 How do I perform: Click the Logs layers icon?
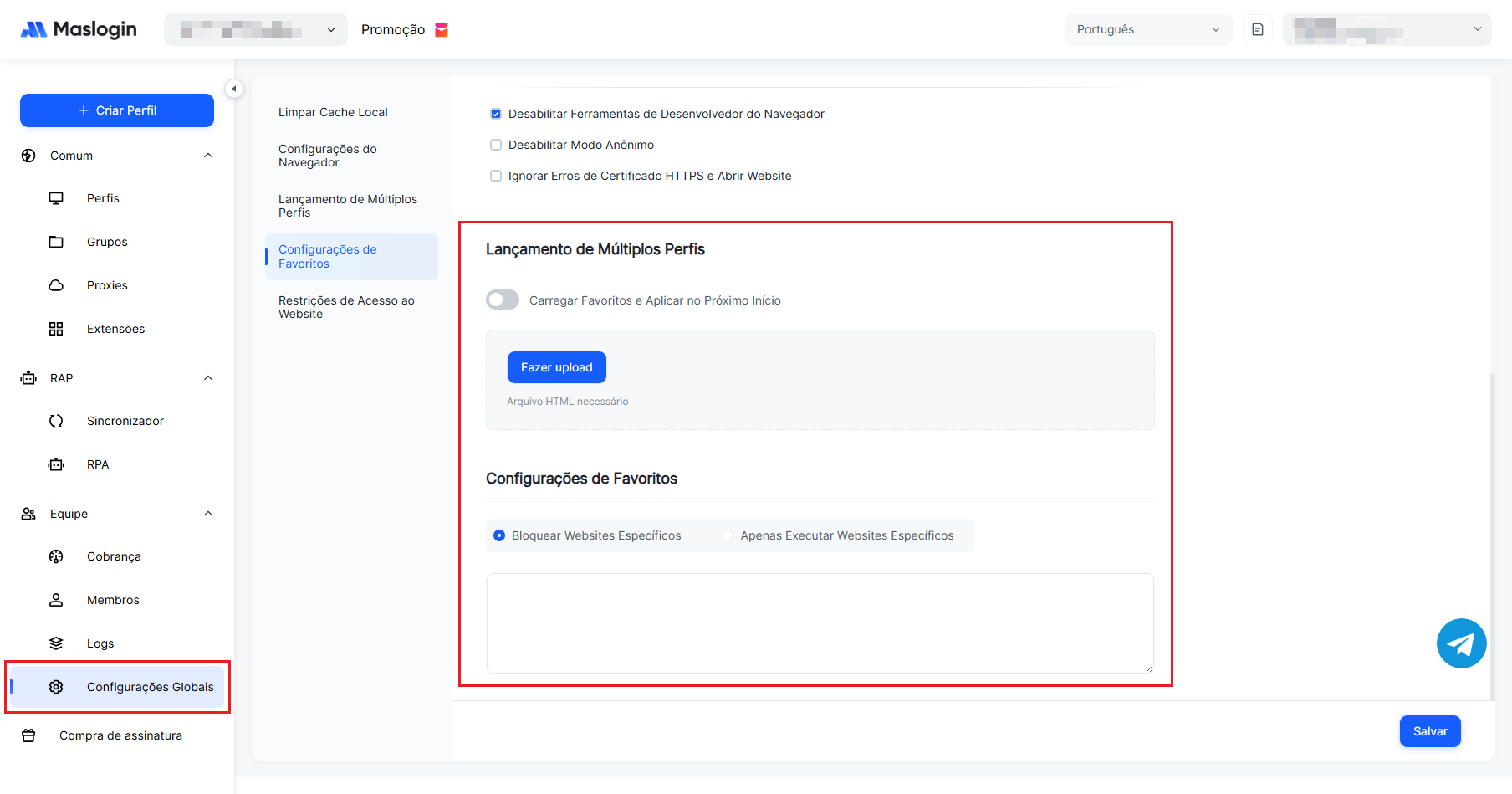[x=56, y=643]
